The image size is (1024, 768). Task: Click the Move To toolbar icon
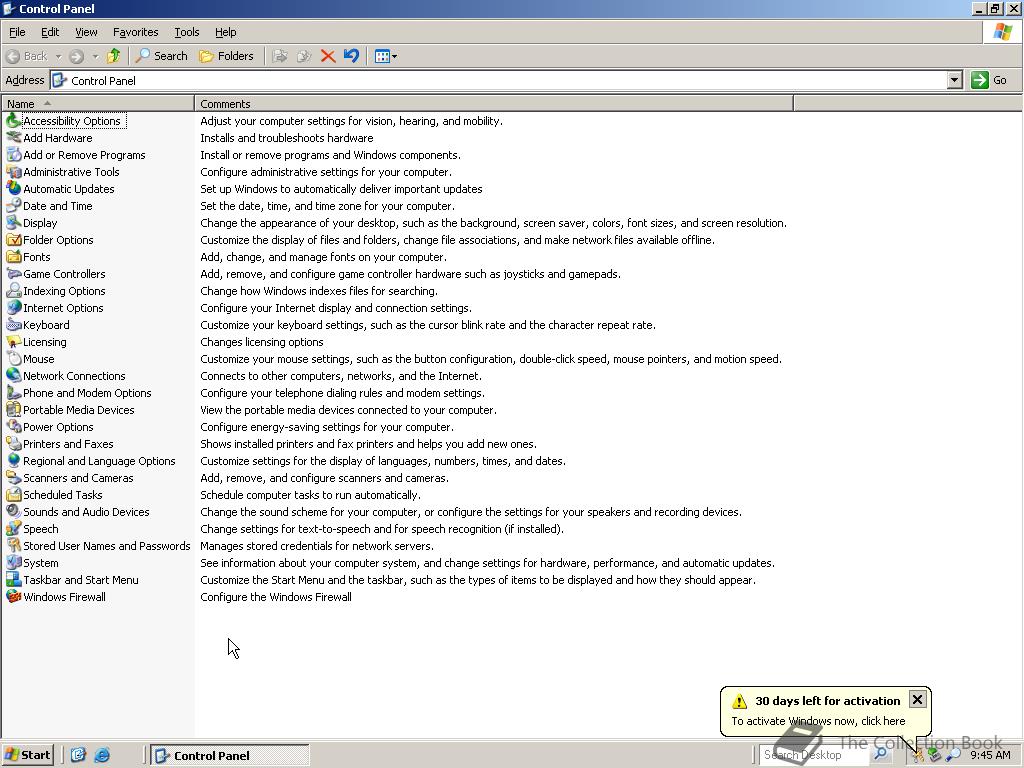click(x=280, y=56)
